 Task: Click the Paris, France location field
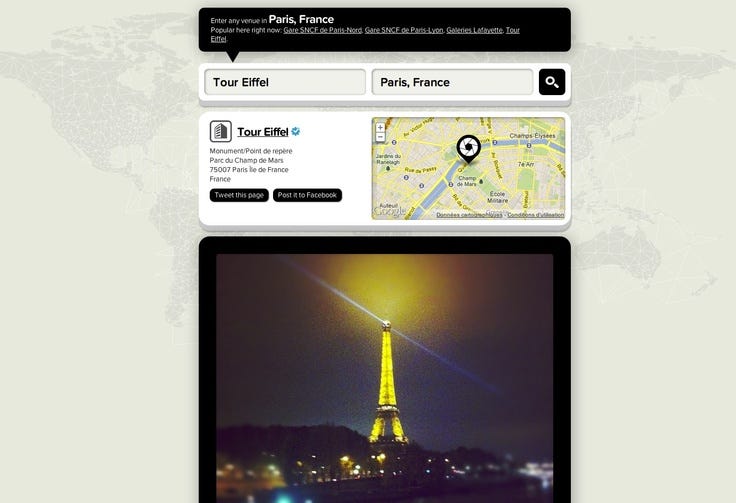pos(452,82)
